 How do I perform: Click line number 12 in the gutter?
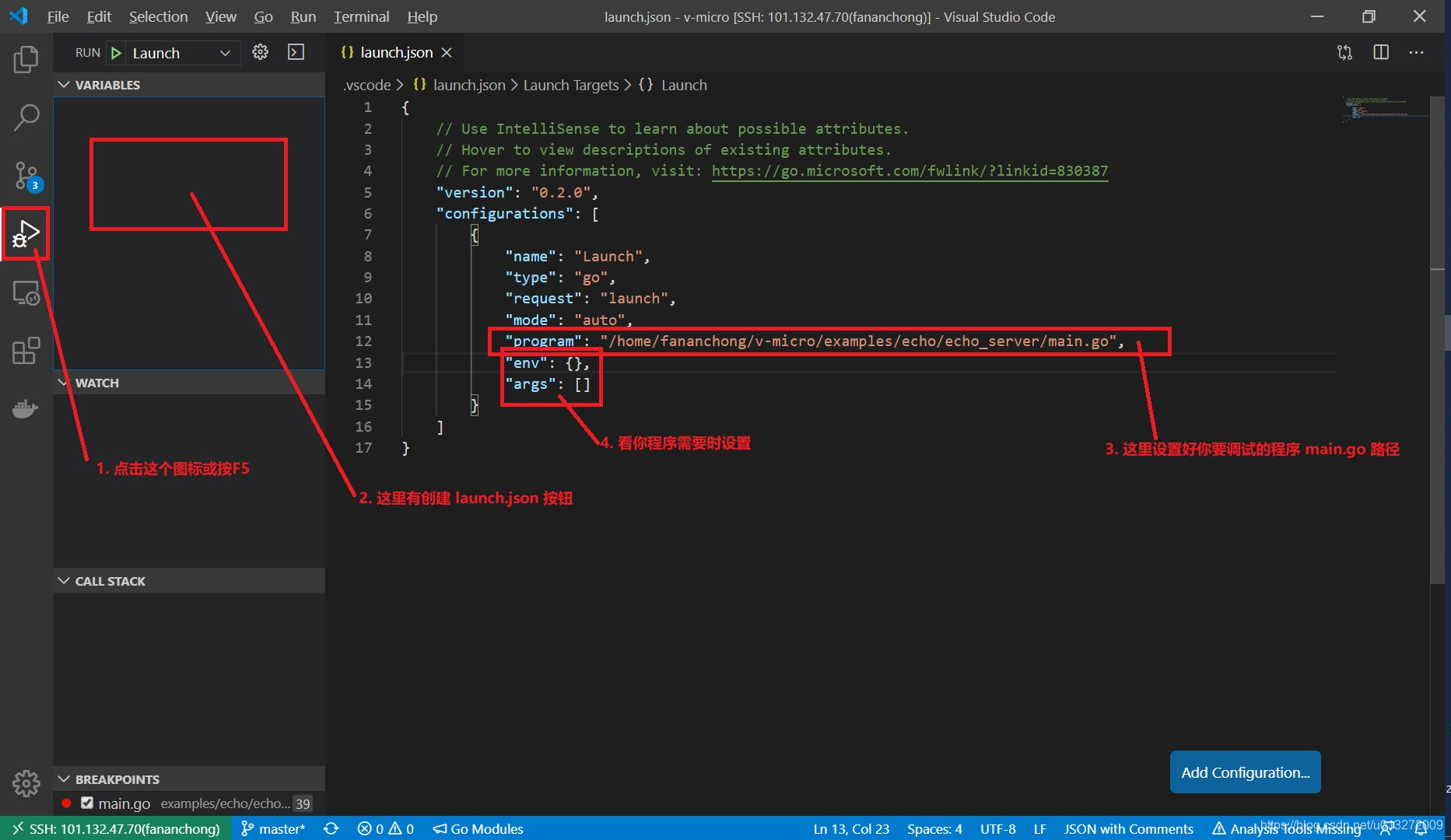click(363, 341)
